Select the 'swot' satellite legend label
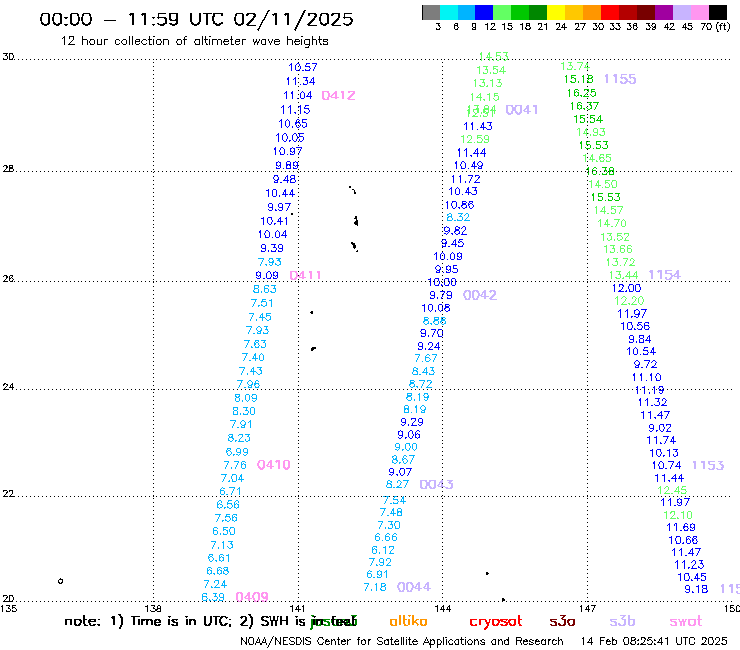Image resolution: width=740 pixels, height=650 pixels. pyautogui.click(x=686, y=621)
